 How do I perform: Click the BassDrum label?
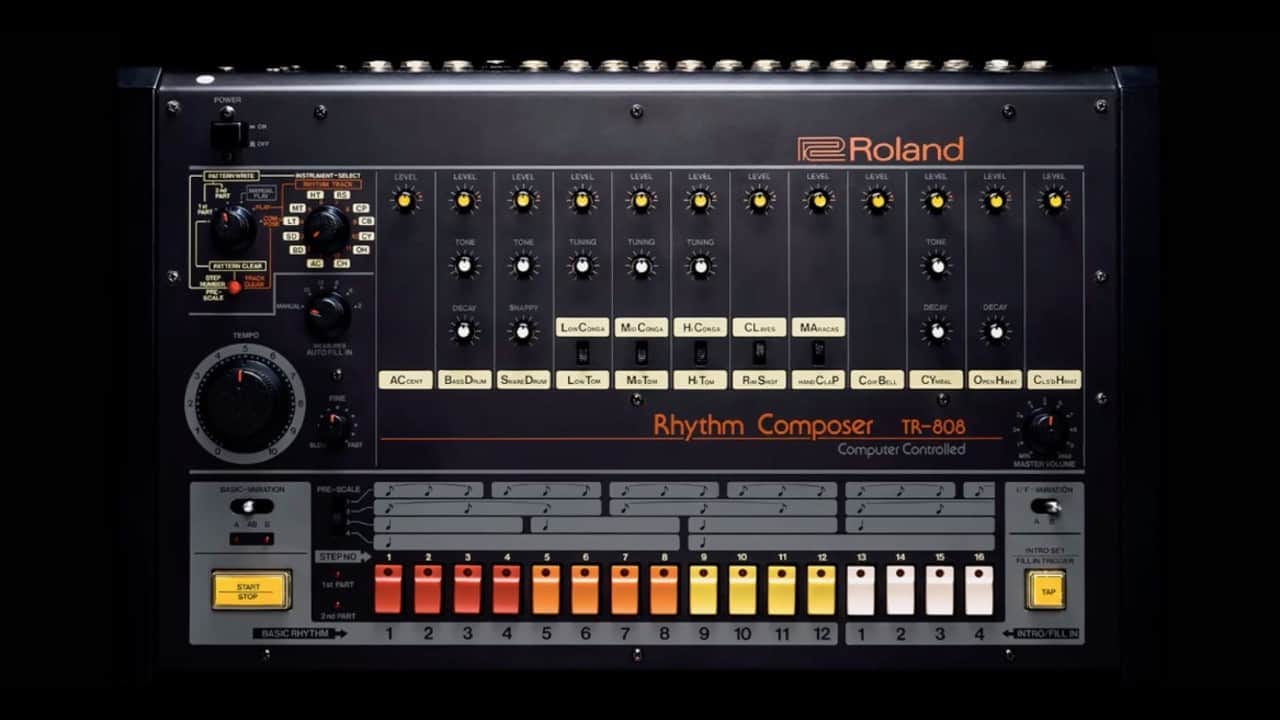tap(464, 380)
